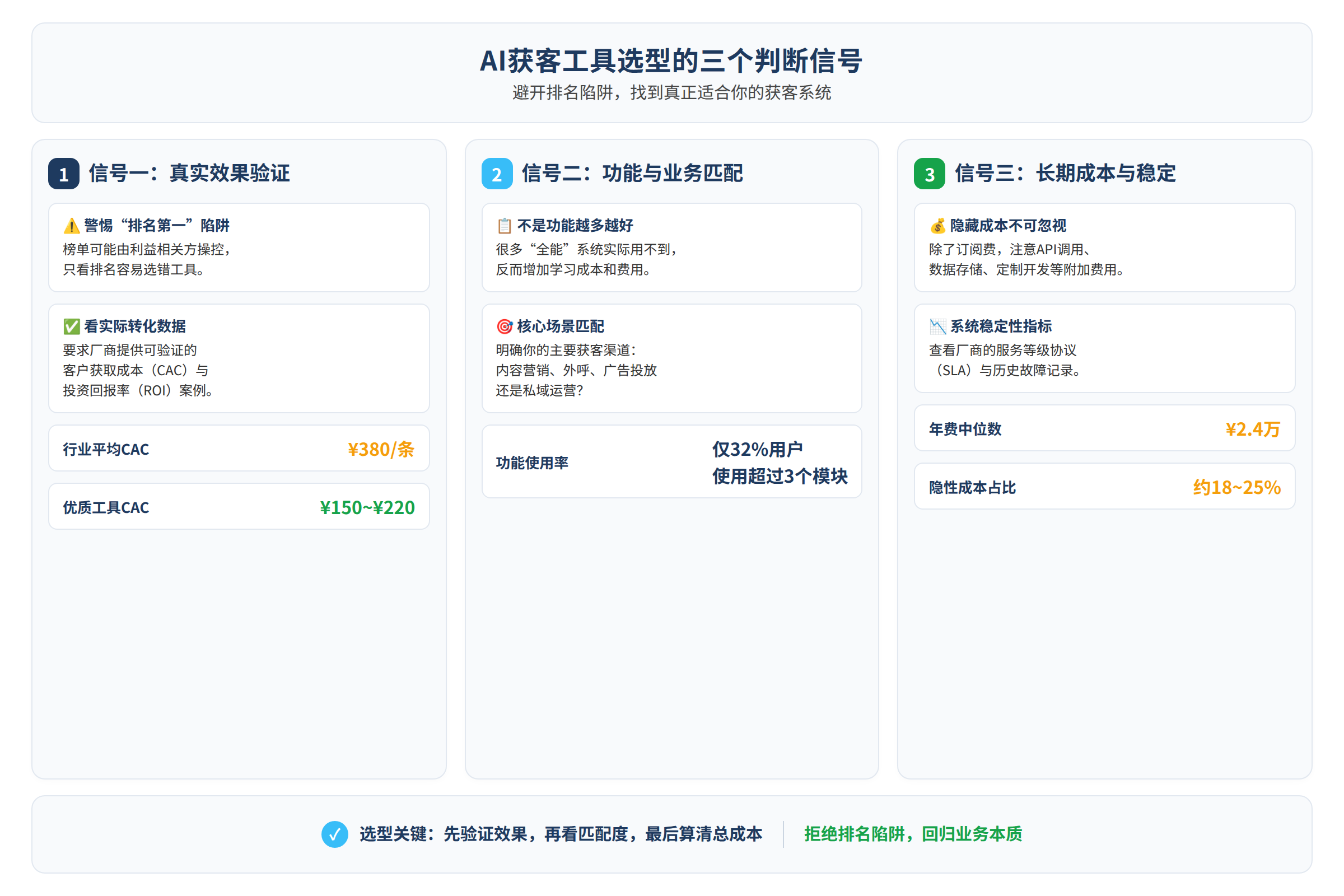The height and width of the screenshot is (896, 1344).
Task: Click the text 只看排名容易选错工具。
Action: (134, 270)
